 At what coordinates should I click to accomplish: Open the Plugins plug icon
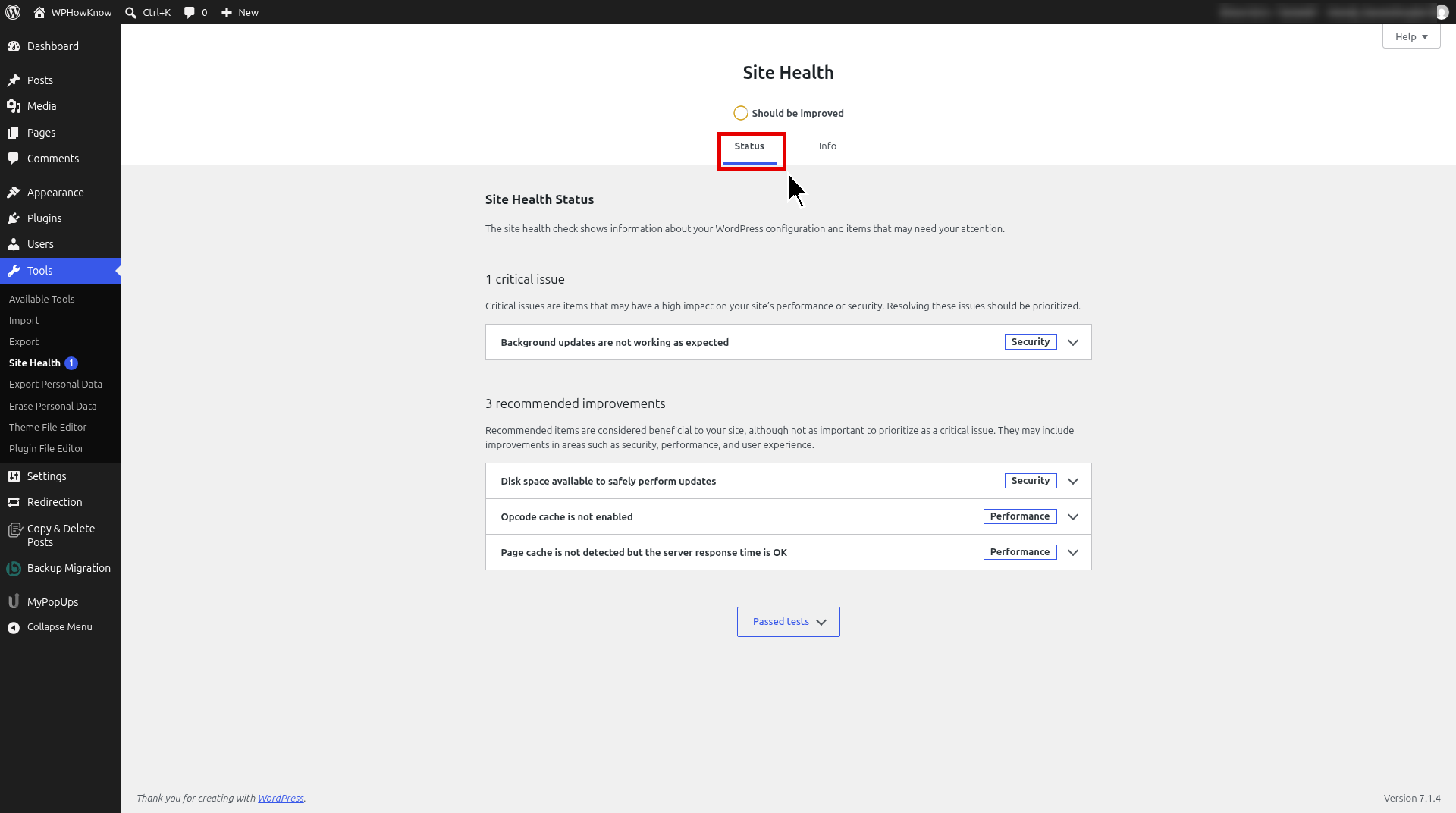point(14,218)
